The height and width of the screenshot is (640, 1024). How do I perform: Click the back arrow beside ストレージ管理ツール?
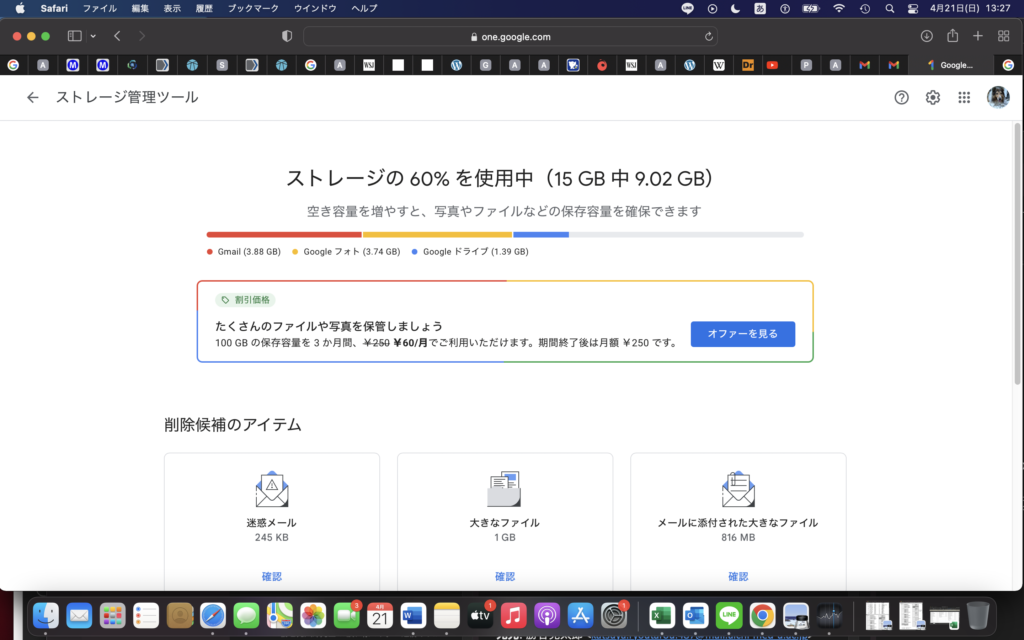coord(33,97)
